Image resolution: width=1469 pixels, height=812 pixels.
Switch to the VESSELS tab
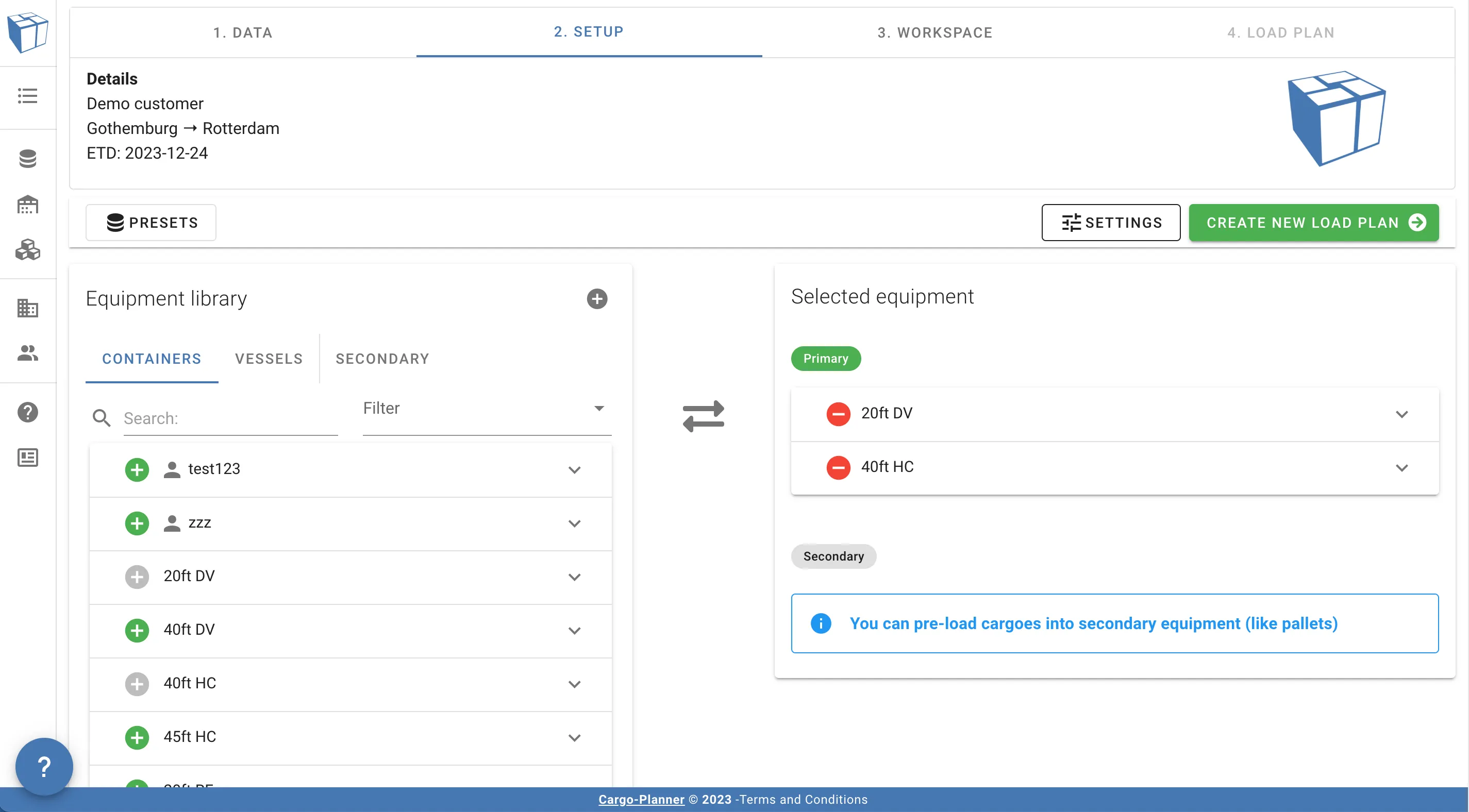point(269,359)
